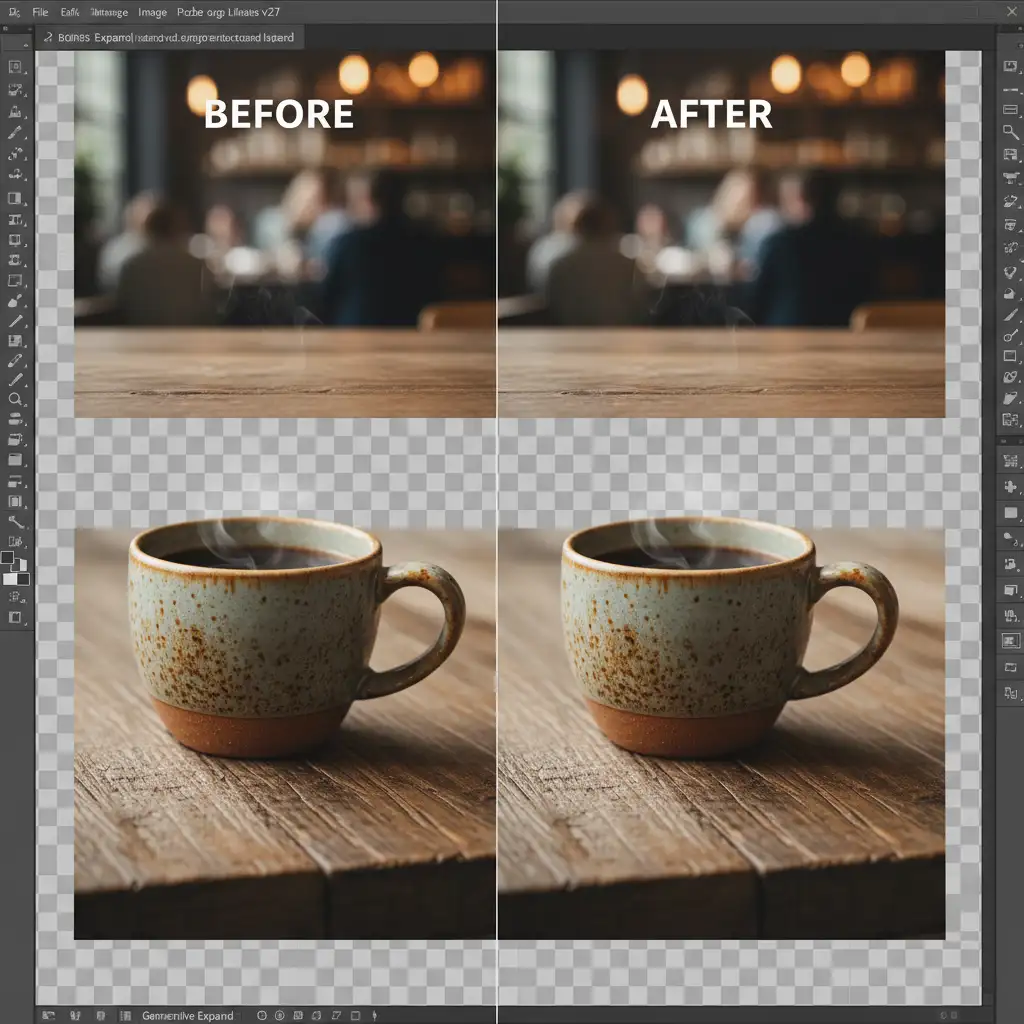Pick the paint bucket tool in left toolbar
The width and height of the screenshot is (1024, 1024).
click(15, 301)
